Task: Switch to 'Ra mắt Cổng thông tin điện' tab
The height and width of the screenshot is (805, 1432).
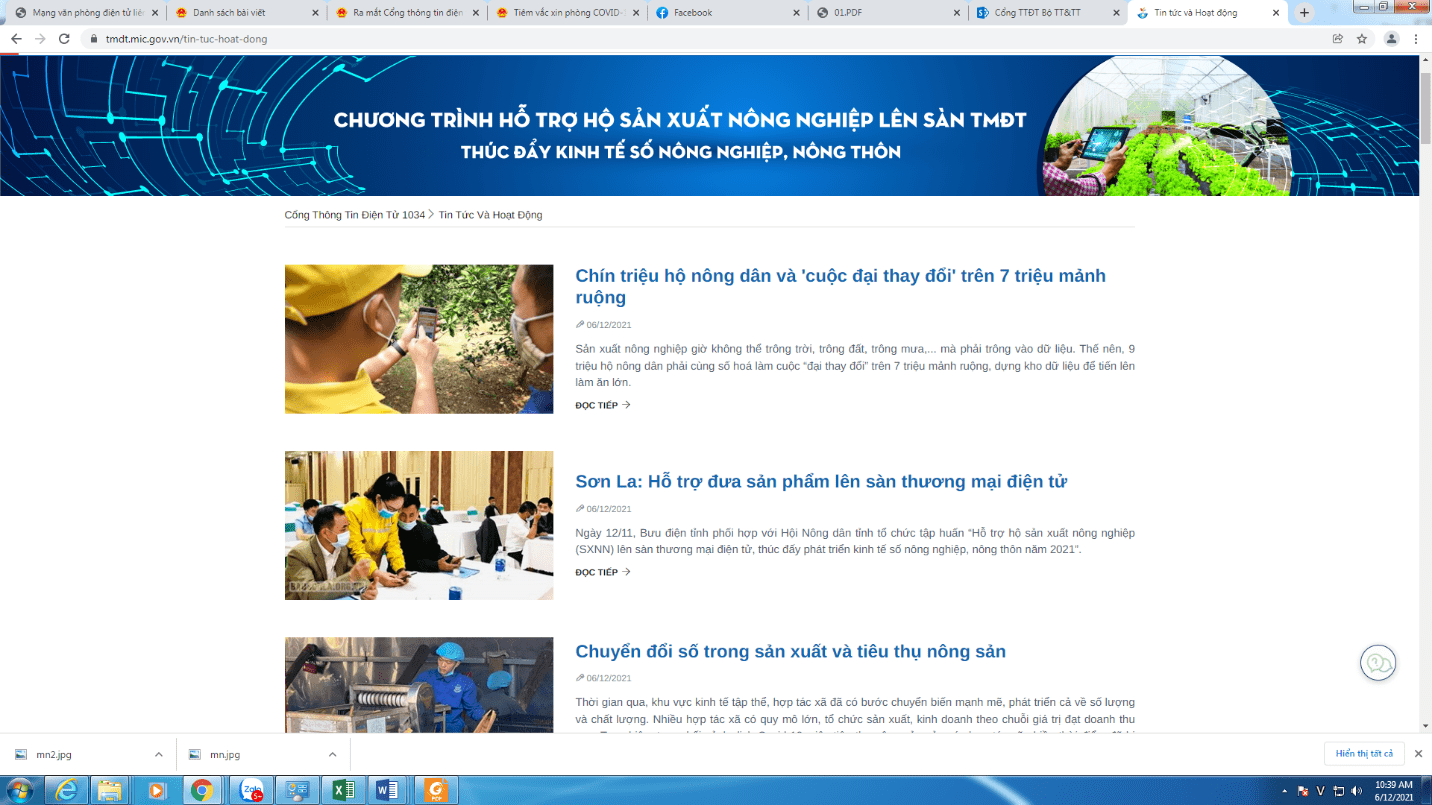Action: [406, 13]
